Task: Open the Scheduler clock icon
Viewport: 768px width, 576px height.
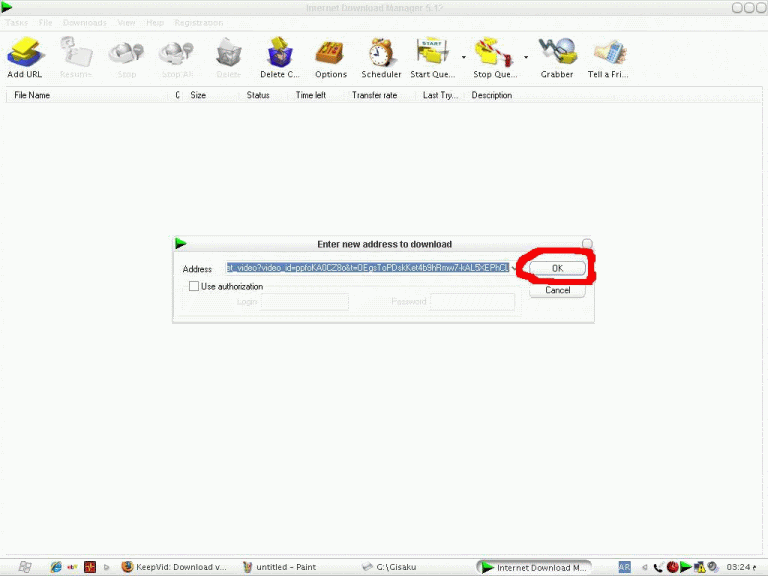Action: (x=381, y=54)
